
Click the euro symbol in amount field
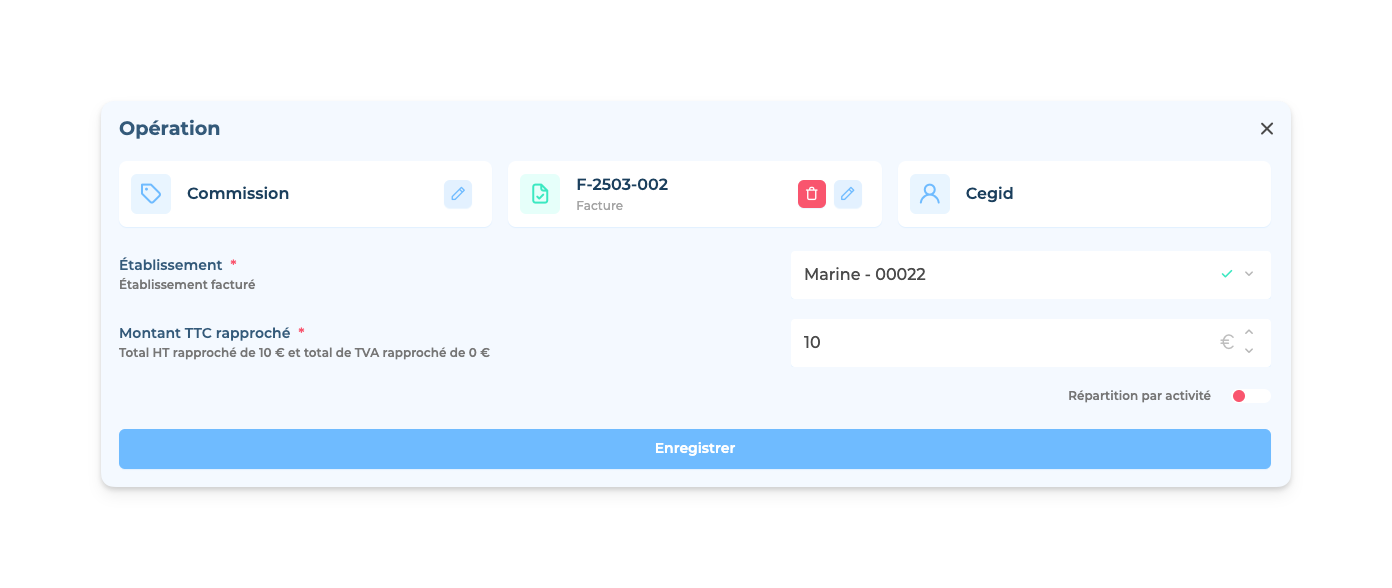1227,342
